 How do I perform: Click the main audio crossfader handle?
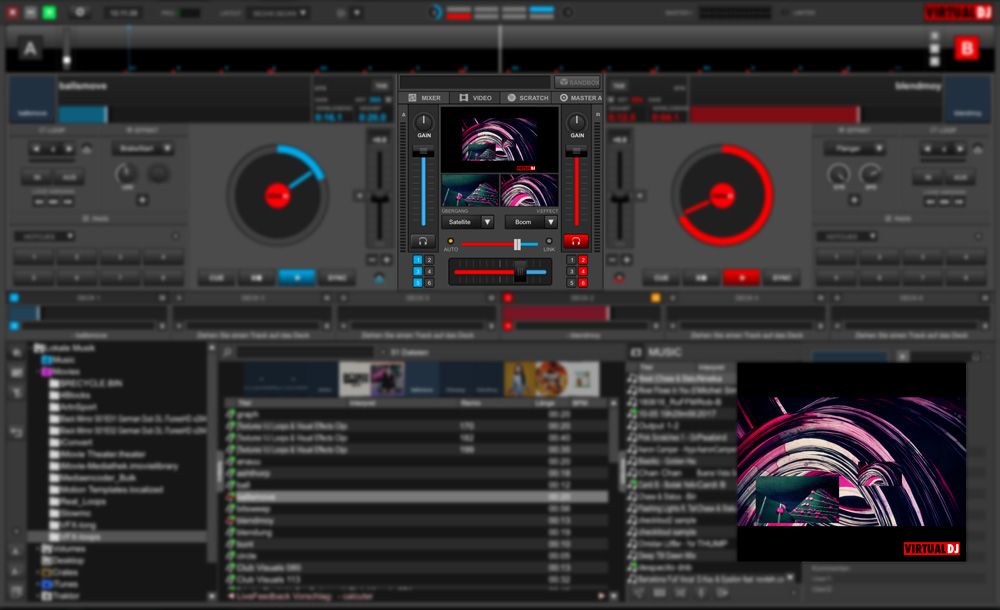(x=520, y=271)
